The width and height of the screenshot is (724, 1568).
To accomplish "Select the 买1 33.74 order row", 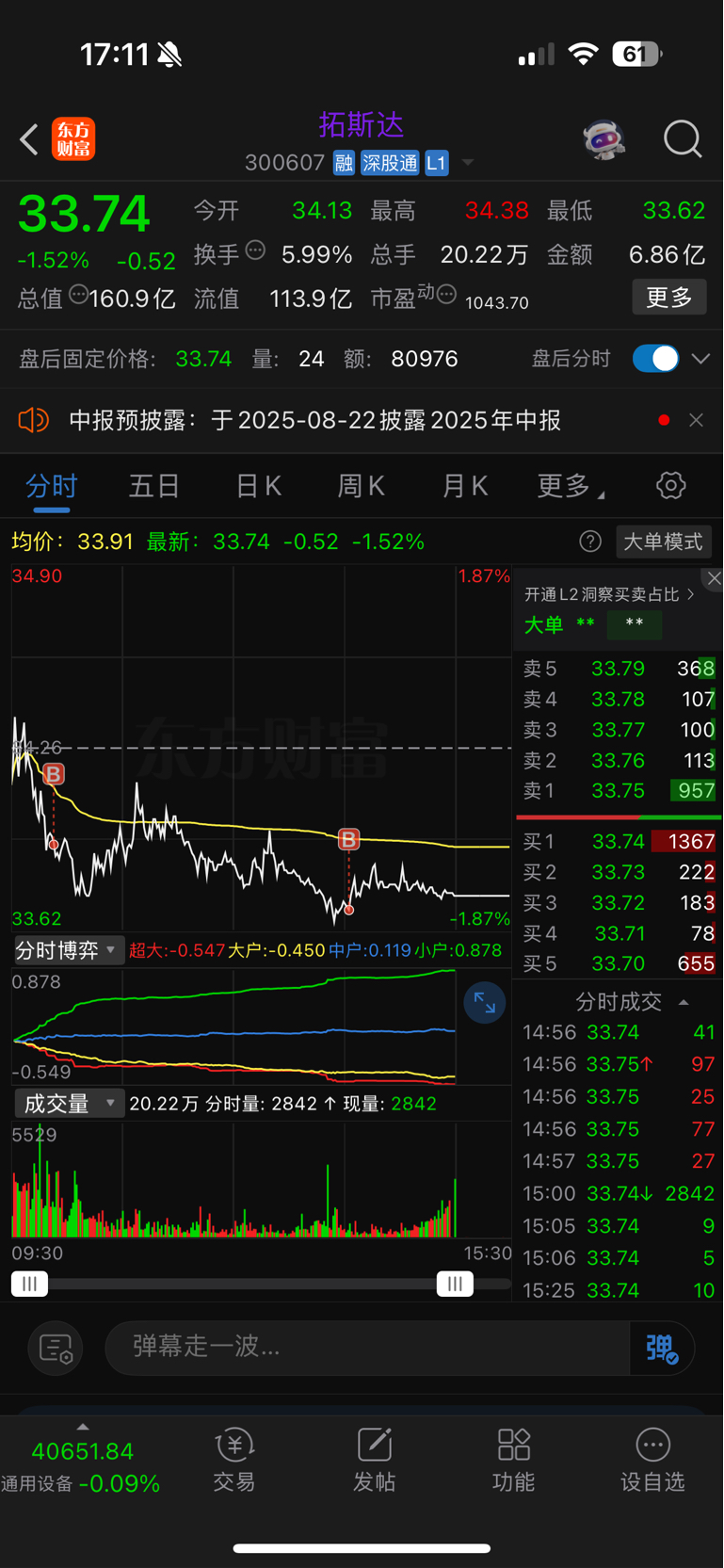I will (x=619, y=841).
